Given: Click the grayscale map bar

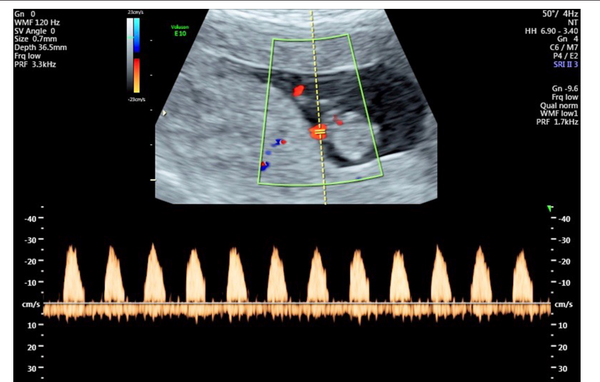Looking at the screenshot, I should pos(130,56).
